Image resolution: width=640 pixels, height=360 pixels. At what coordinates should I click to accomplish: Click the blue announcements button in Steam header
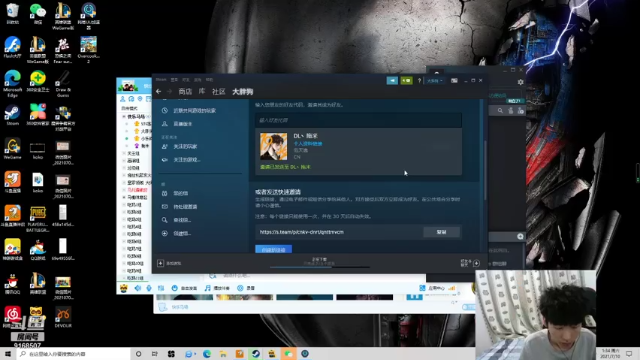[x=392, y=80]
